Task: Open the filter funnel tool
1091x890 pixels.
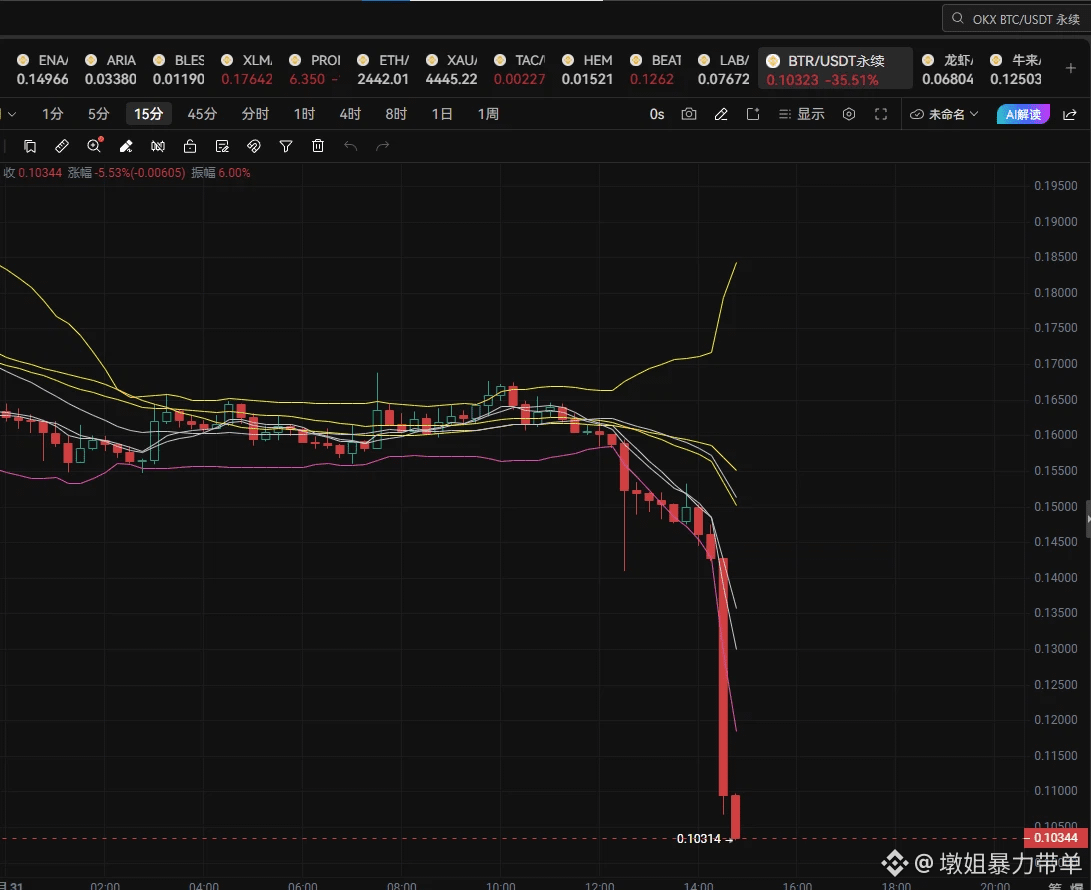Action: (x=286, y=146)
